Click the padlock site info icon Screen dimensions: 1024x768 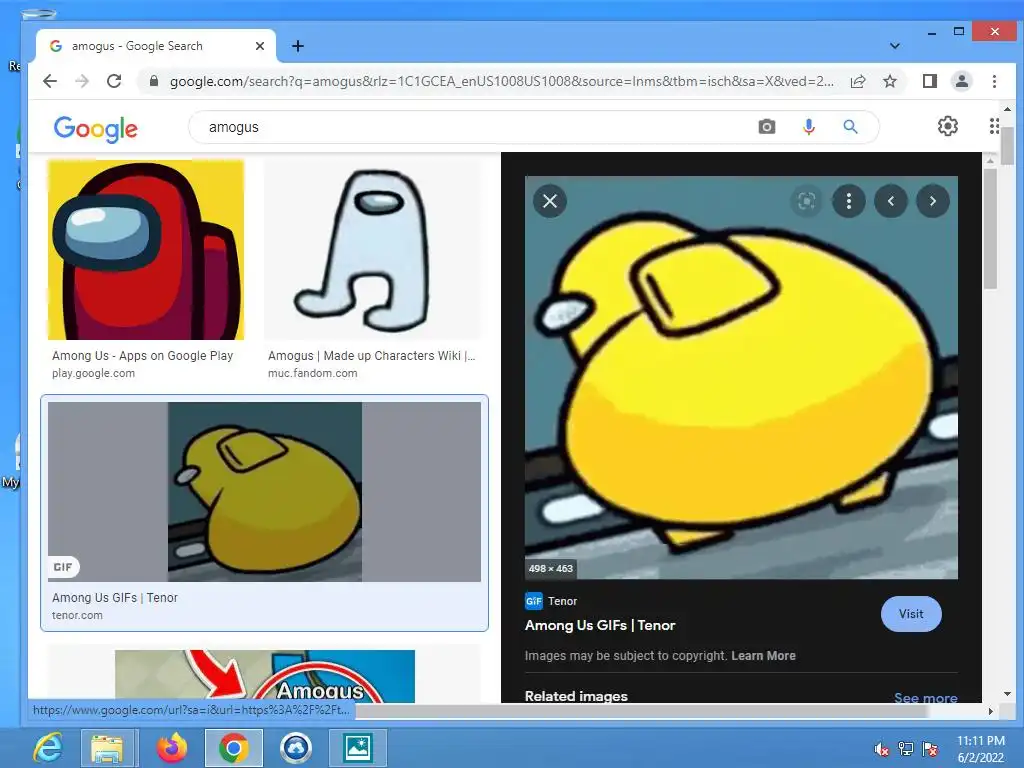pos(154,81)
